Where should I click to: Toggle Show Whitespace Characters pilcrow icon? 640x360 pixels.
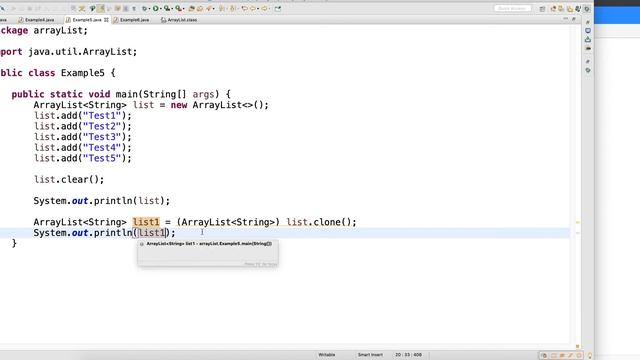click(133, 8)
